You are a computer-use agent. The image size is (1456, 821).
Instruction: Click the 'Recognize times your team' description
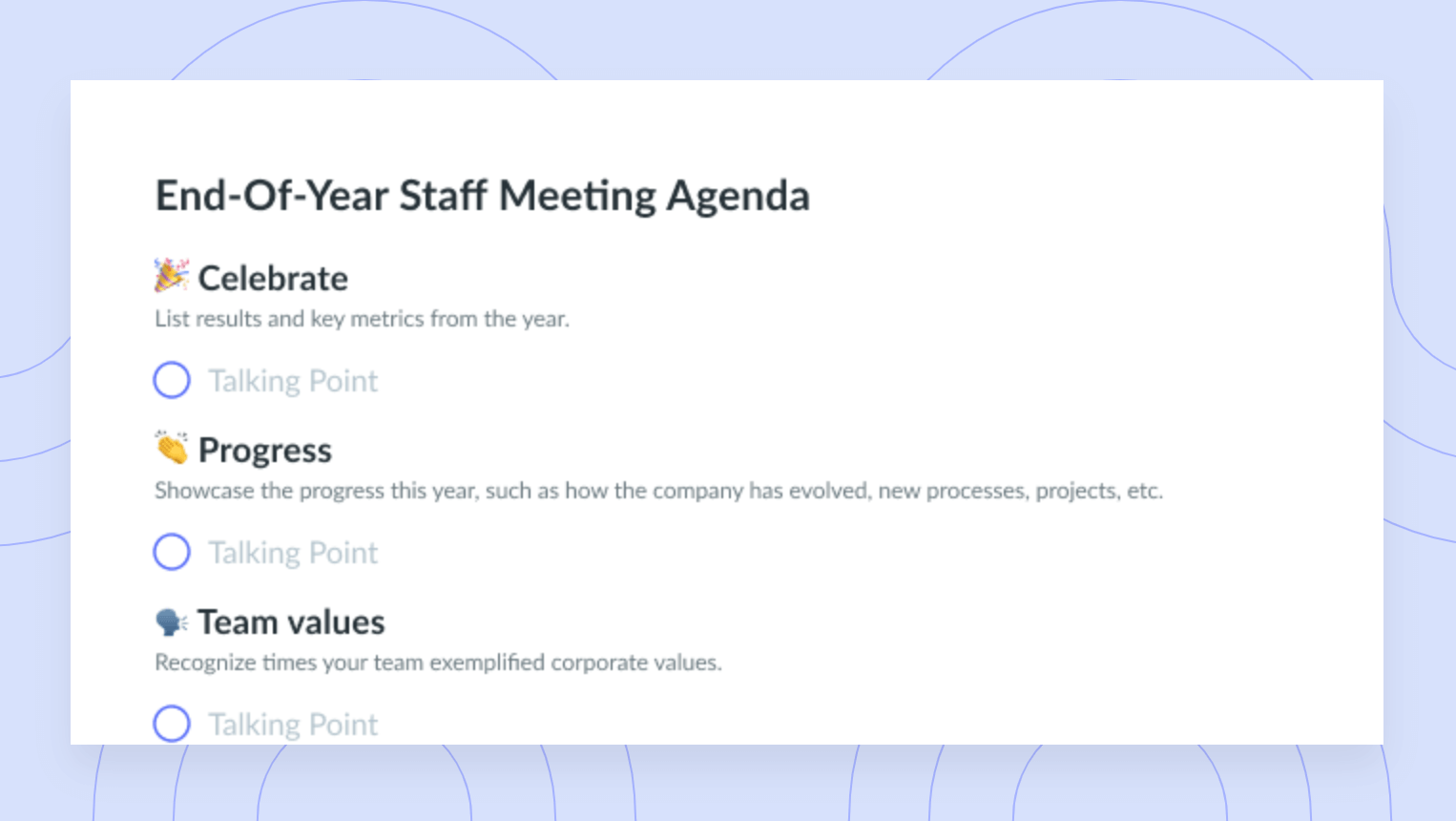click(x=438, y=663)
